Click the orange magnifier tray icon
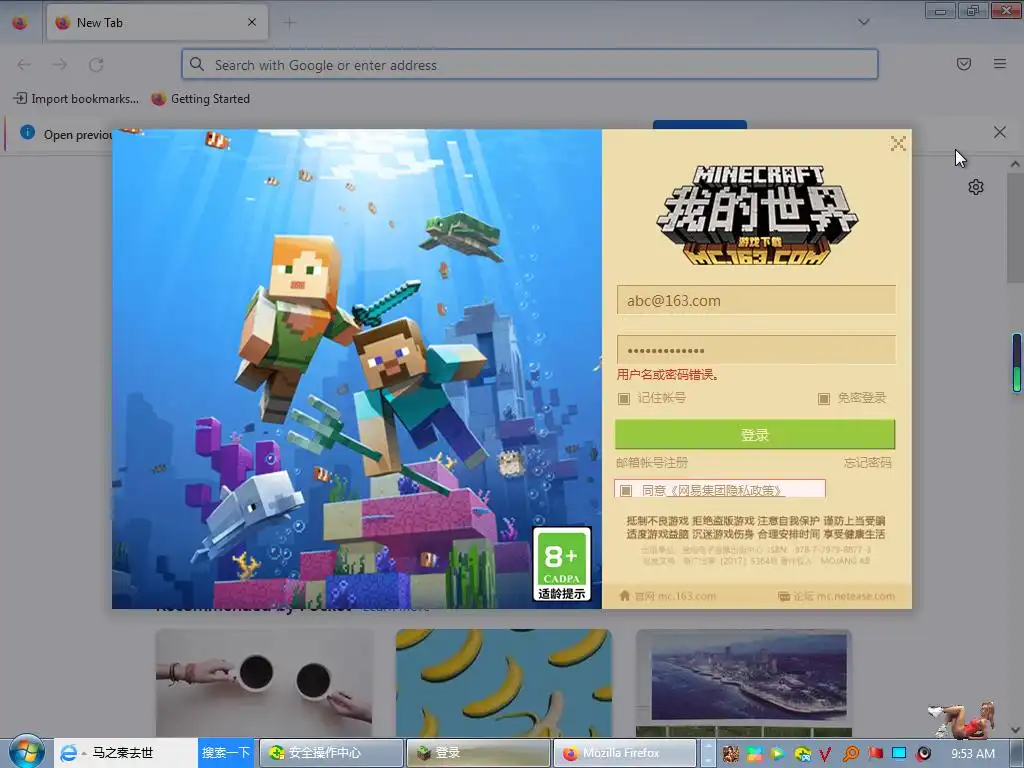The width and height of the screenshot is (1024, 768). click(x=850, y=754)
